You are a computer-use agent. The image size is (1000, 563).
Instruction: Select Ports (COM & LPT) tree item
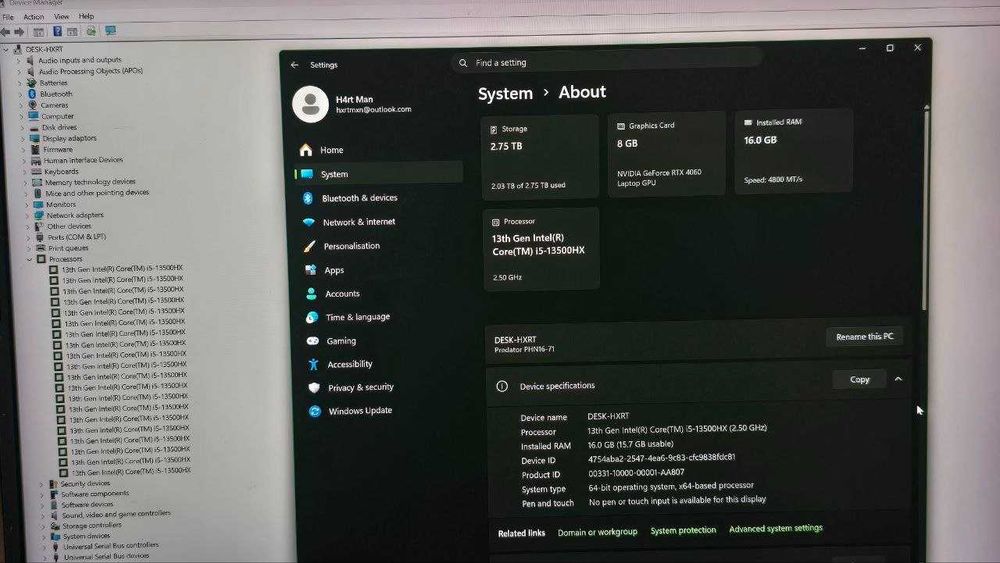77,237
